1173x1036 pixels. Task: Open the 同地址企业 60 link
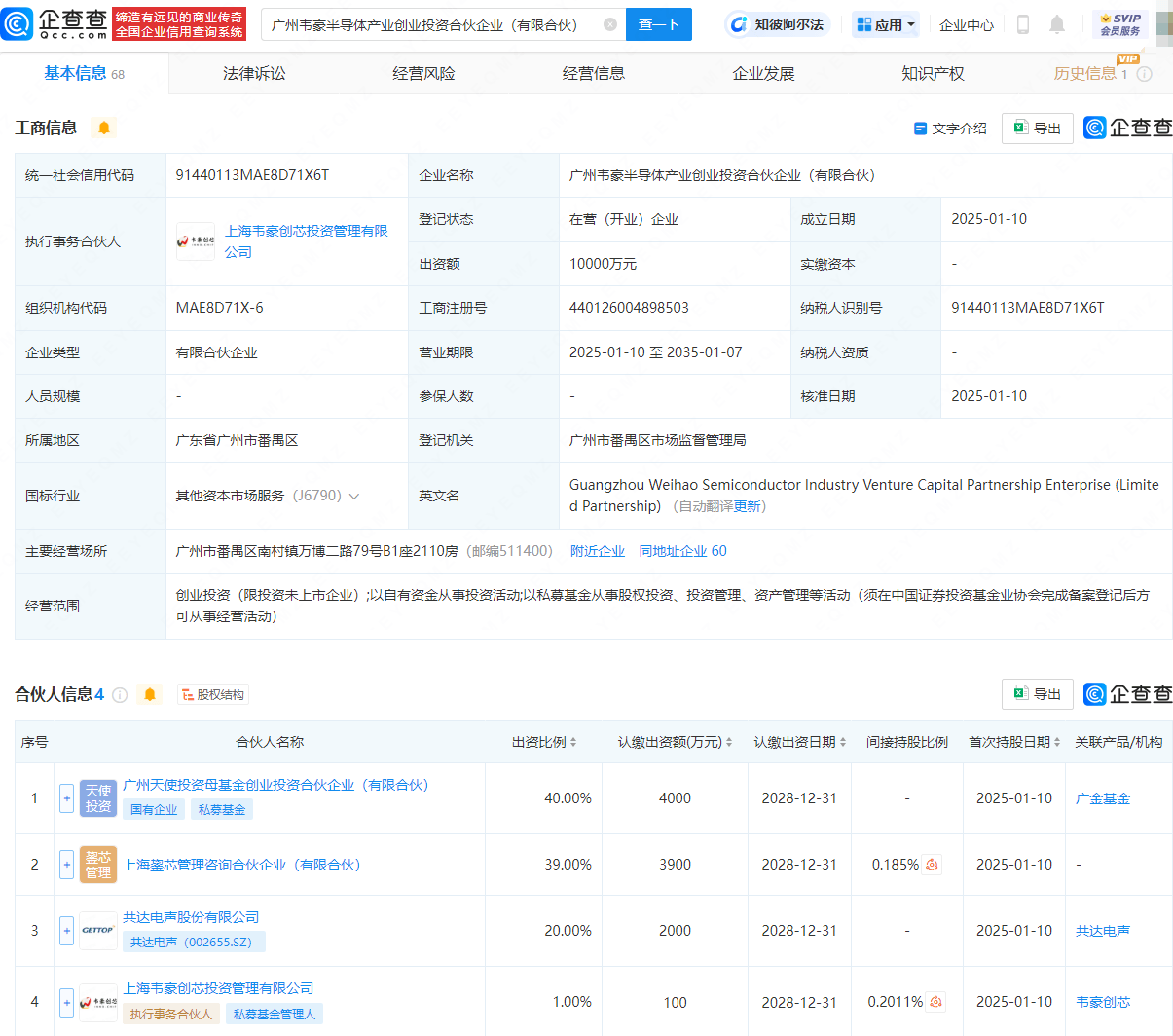point(682,551)
